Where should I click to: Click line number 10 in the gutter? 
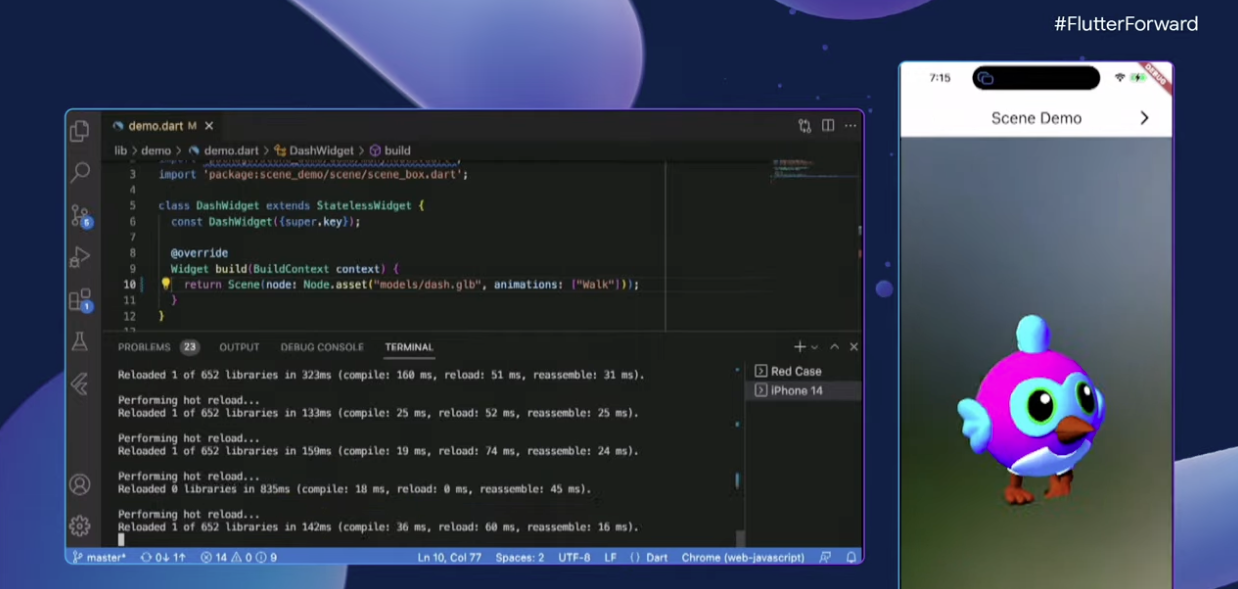[x=129, y=285]
